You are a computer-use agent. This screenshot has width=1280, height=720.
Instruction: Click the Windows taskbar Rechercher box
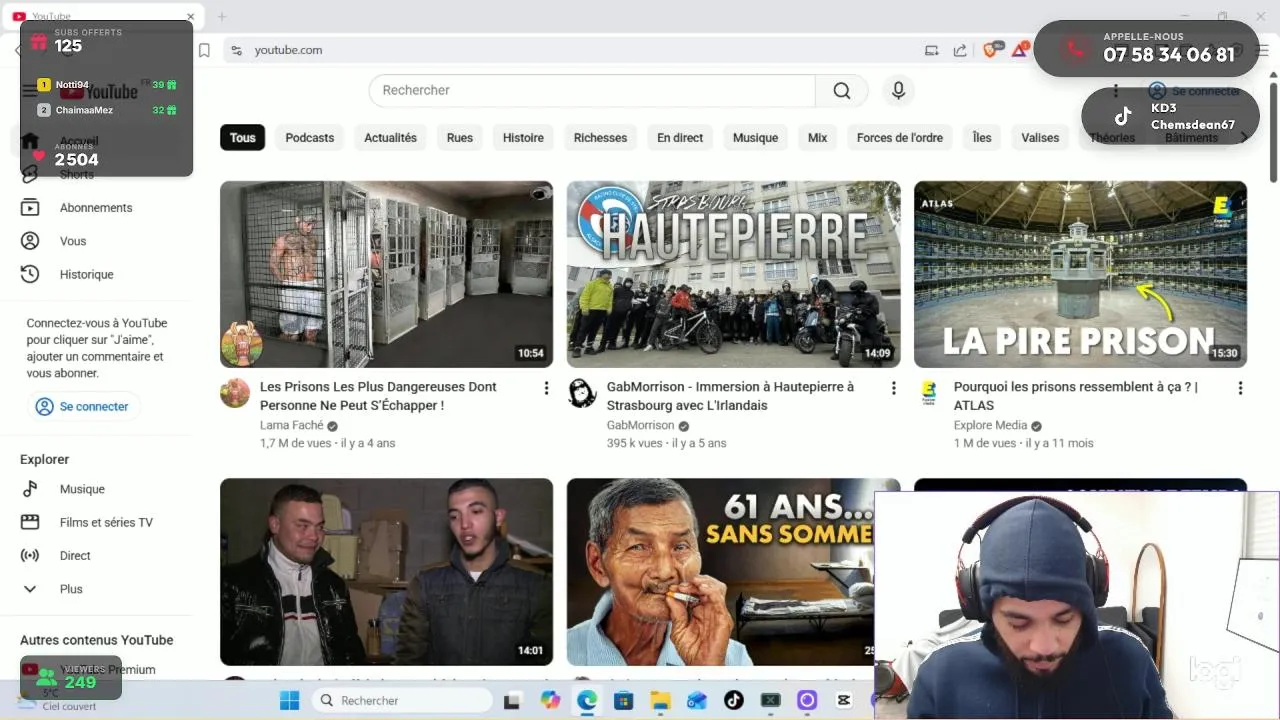pyautogui.click(x=400, y=700)
